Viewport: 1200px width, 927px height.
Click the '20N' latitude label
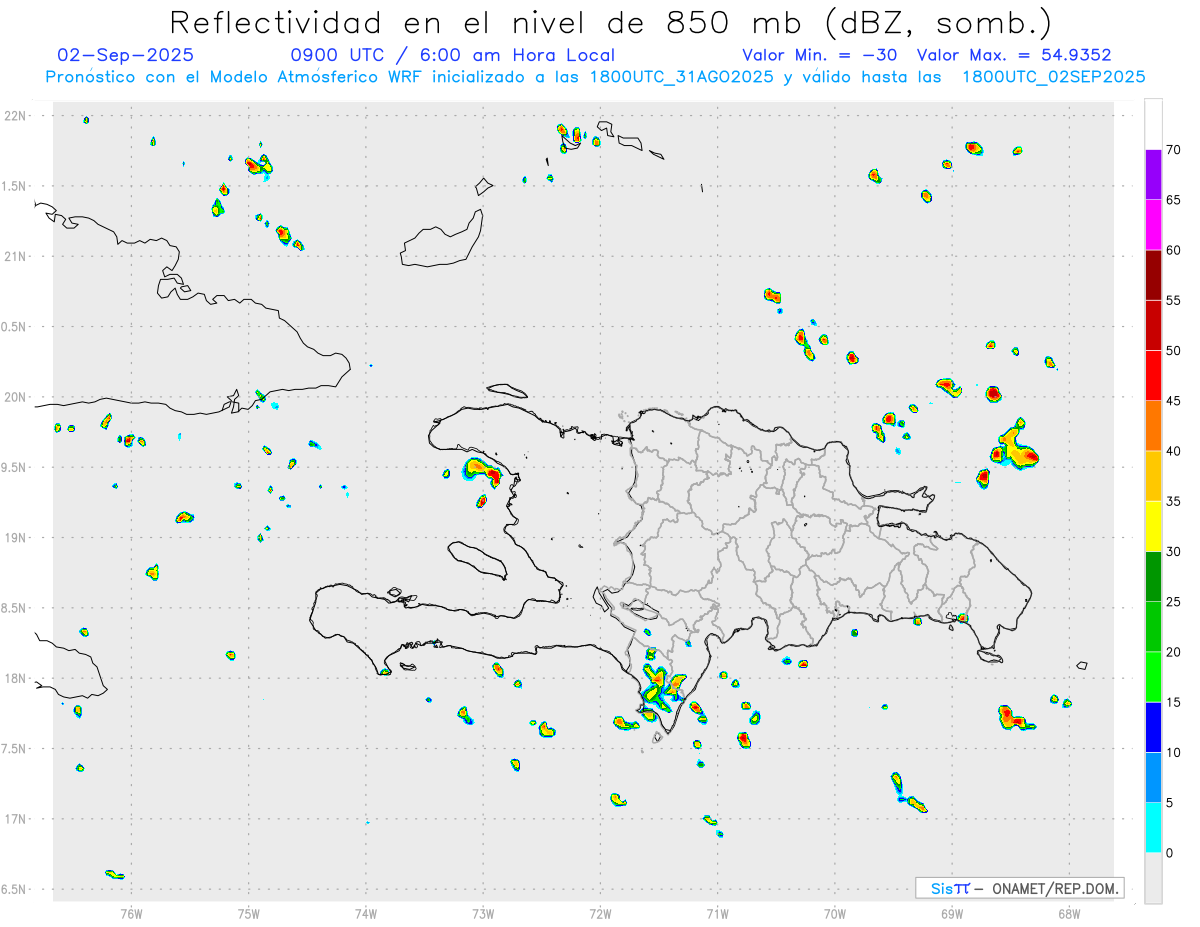pyautogui.click(x=14, y=397)
